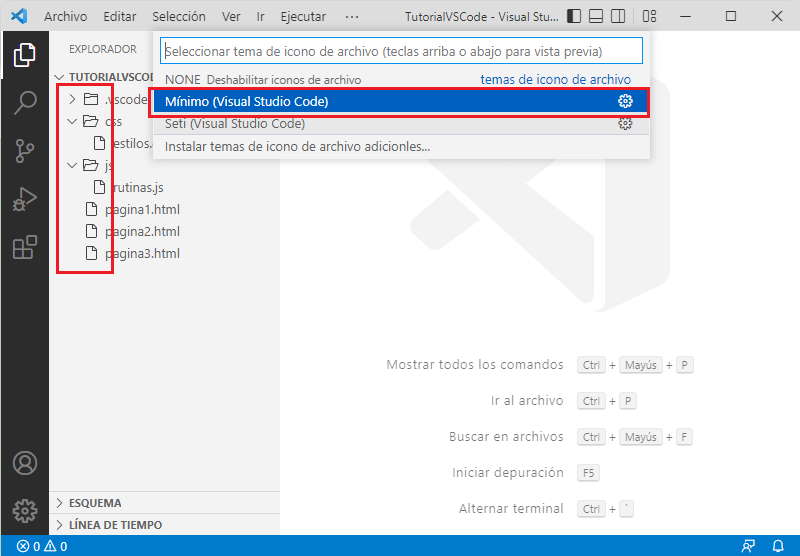Toggle the bottom panel layout button
This screenshot has height=556, width=800.
(x=596, y=16)
